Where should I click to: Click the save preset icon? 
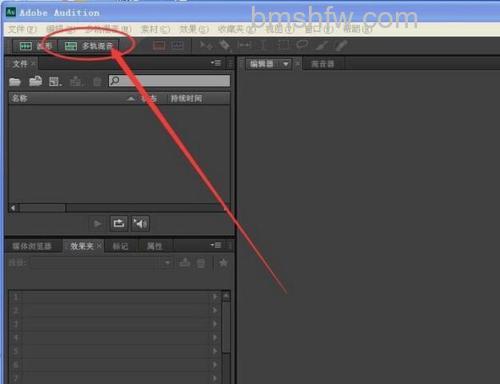click(x=185, y=263)
